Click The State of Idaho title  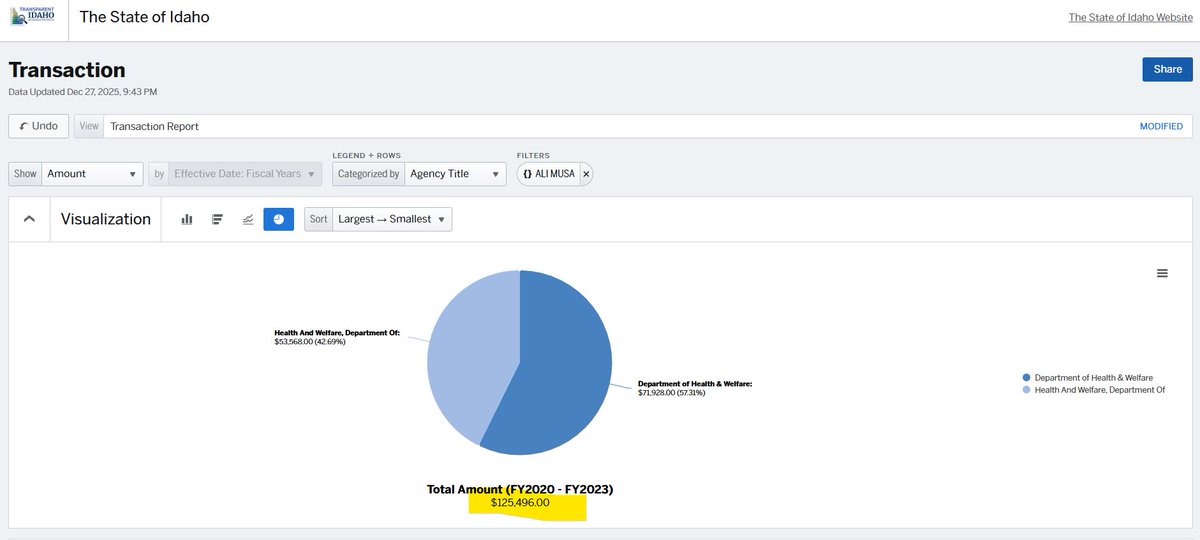[x=144, y=17]
